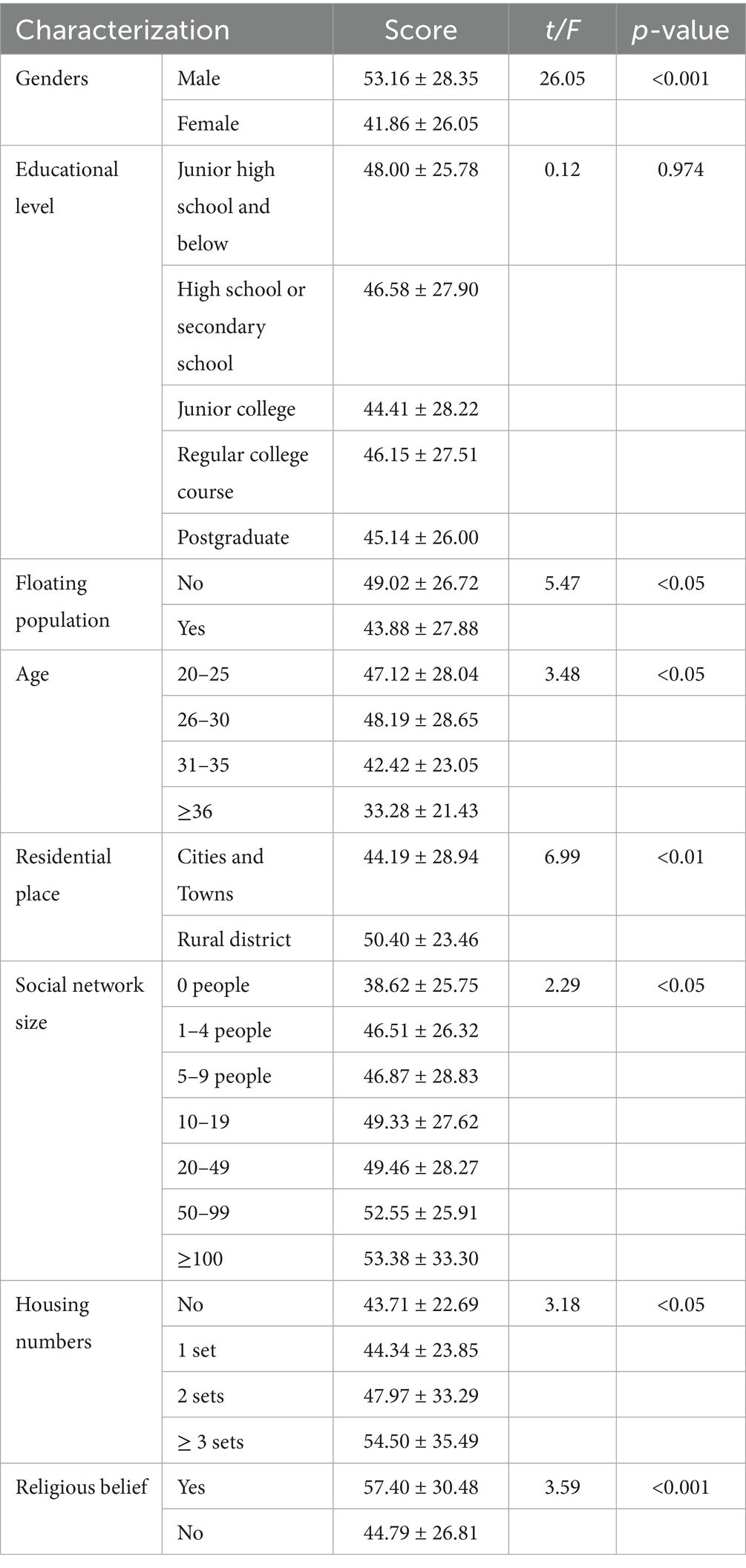Select the Housing numbers category cell
746x1568 pixels.
coord(53,1322)
